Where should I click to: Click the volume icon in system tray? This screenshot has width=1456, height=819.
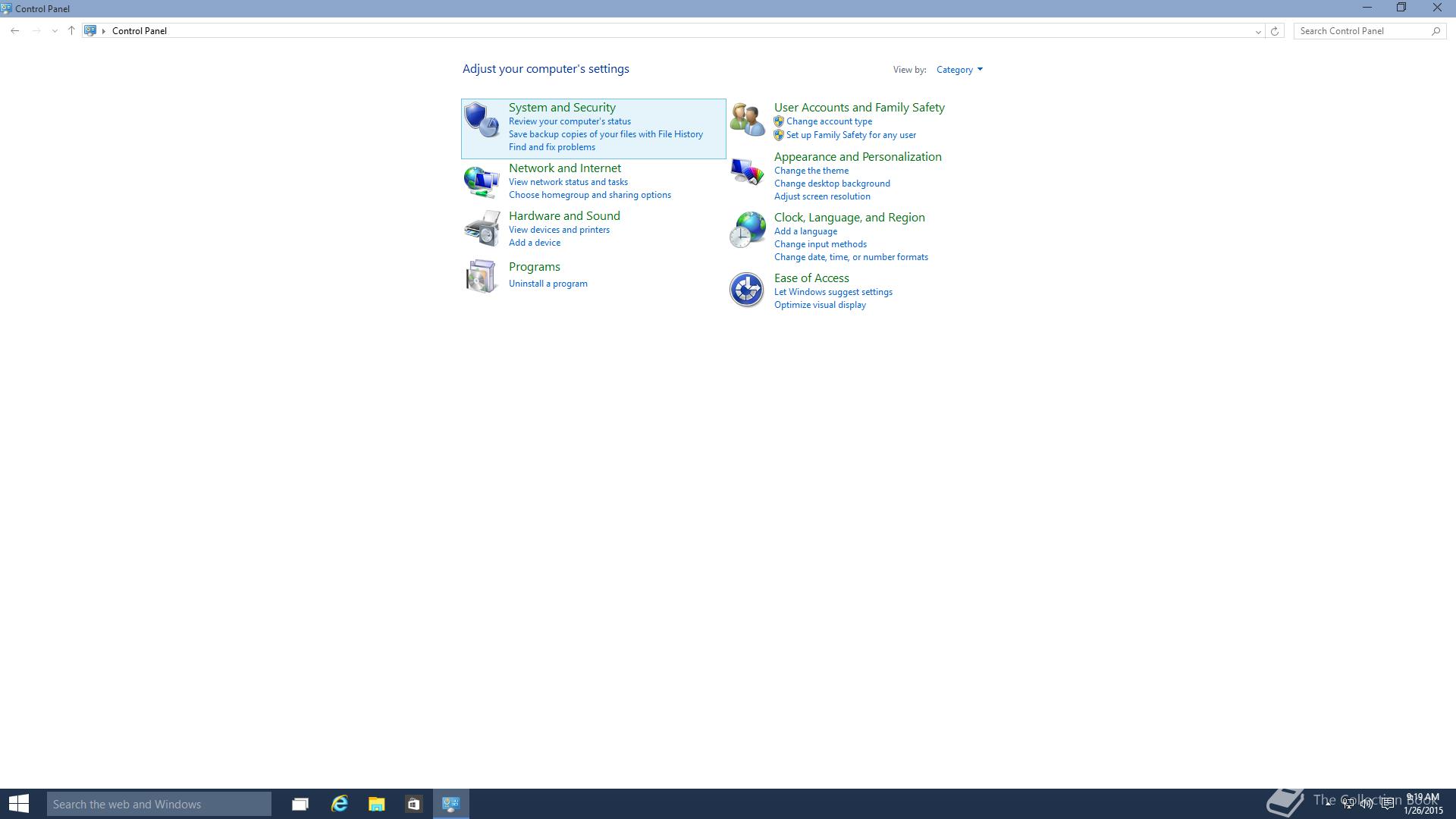pyautogui.click(x=1367, y=804)
